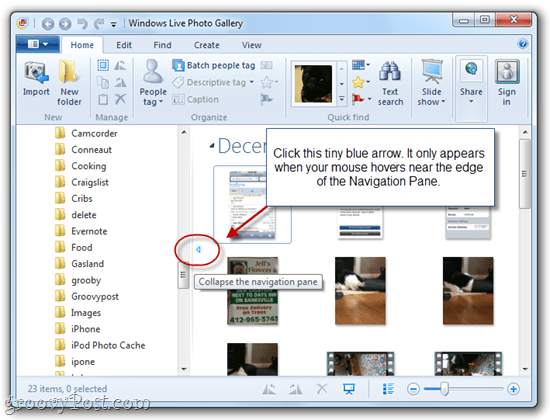Click status bar rotate left icon
Viewport: 550px width, 420px height.
[x=269, y=389]
